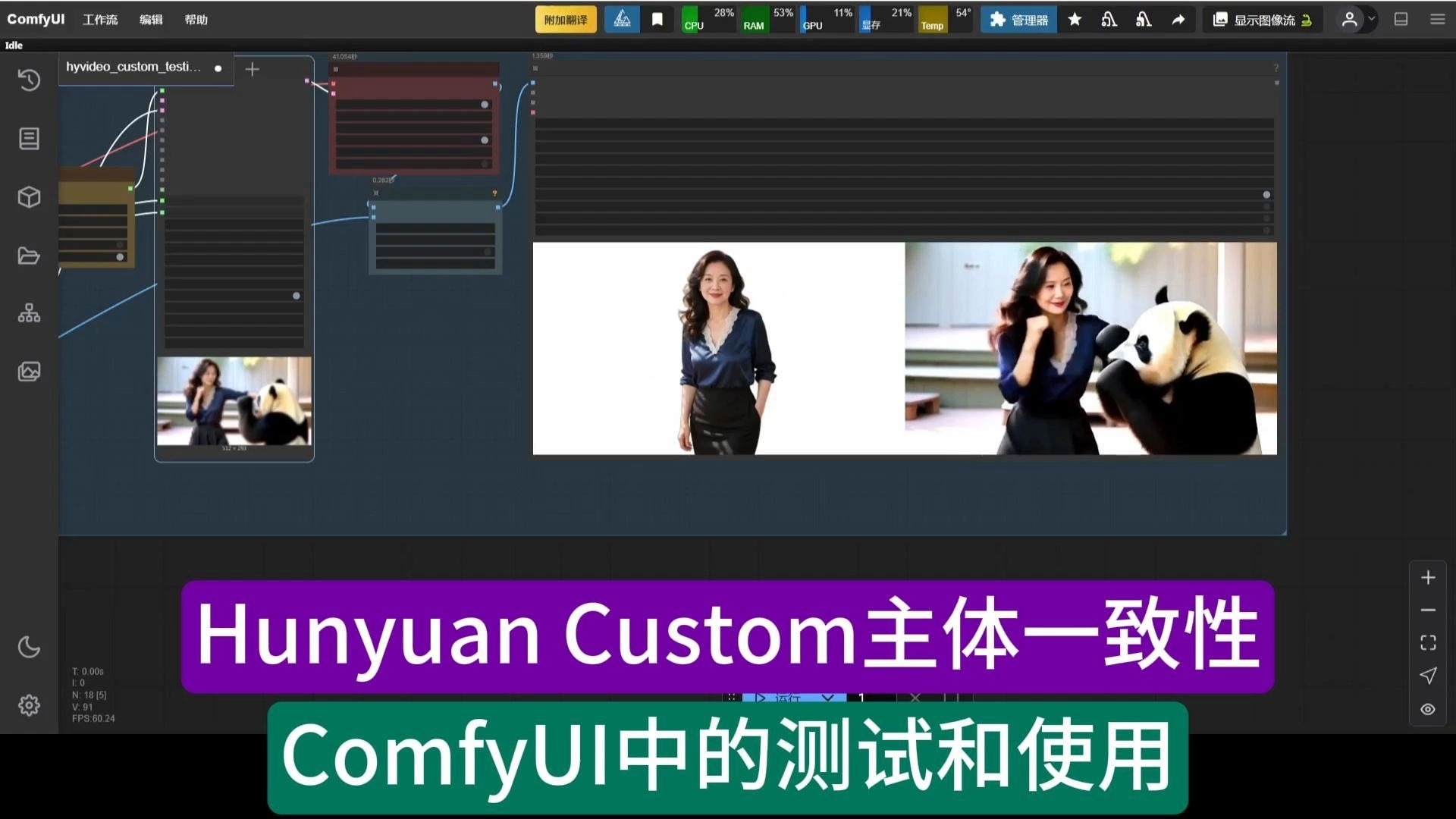This screenshot has height=819, width=1456.
Task: Open settings gear in sidebar
Action: [29, 705]
